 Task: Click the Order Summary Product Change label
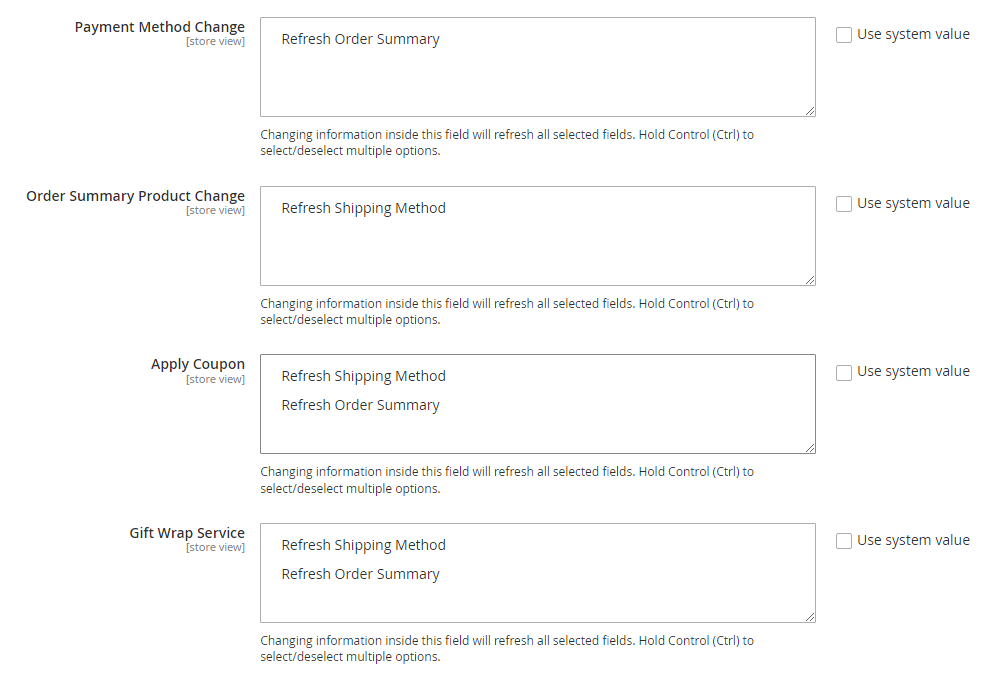pyautogui.click(x=135, y=196)
